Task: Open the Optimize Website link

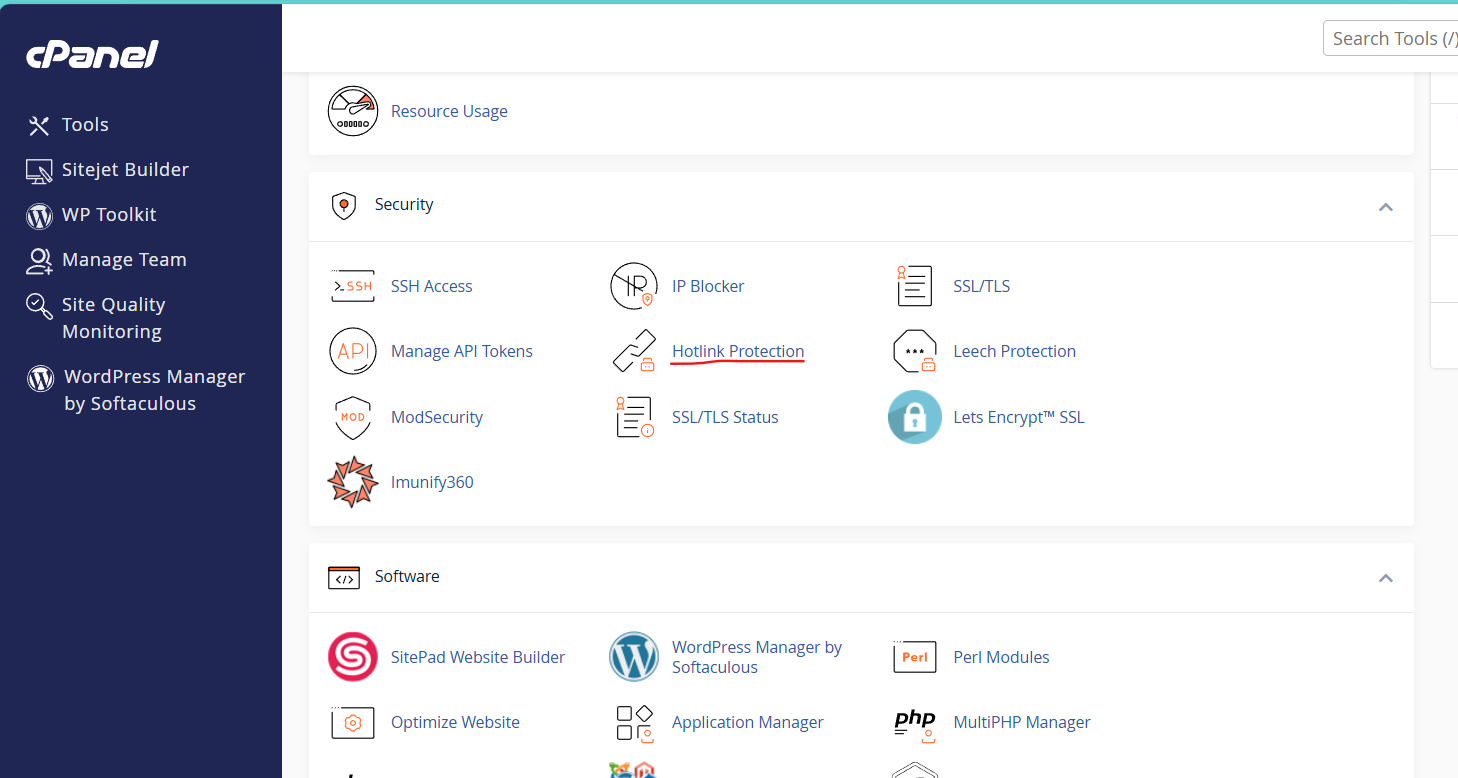Action: 455,722
